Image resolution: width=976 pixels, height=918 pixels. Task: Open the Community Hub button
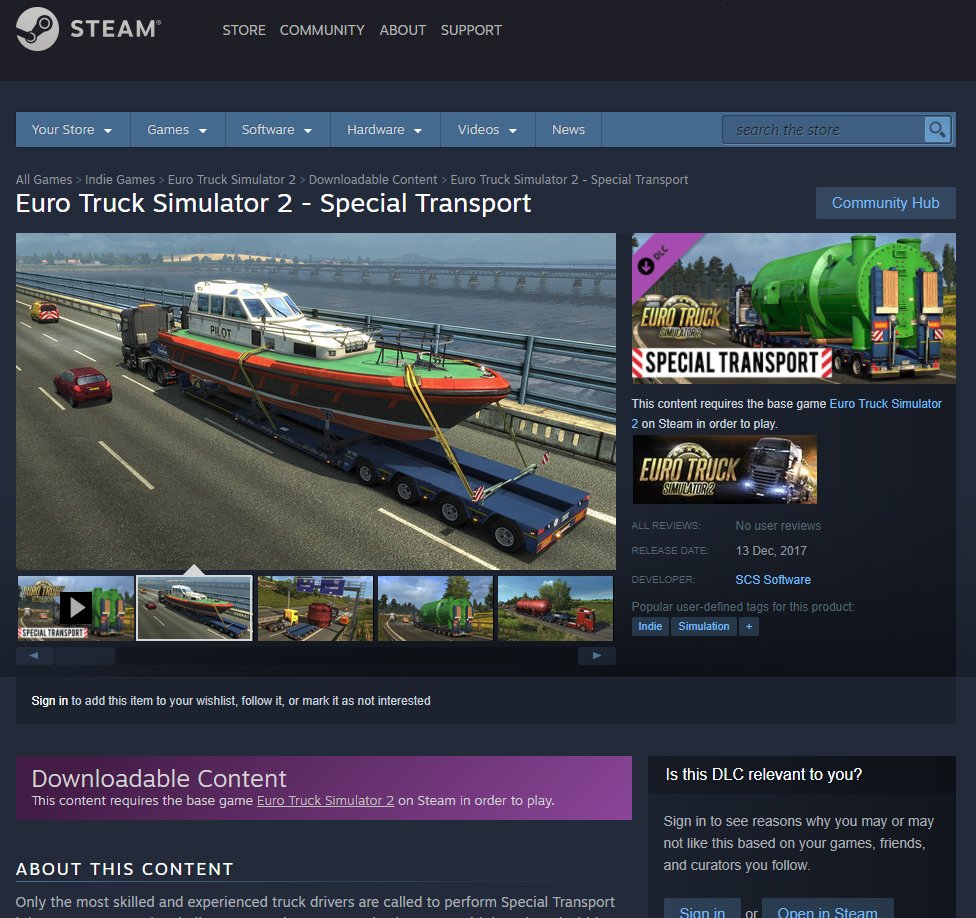pyautogui.click(x=885, y=203)
